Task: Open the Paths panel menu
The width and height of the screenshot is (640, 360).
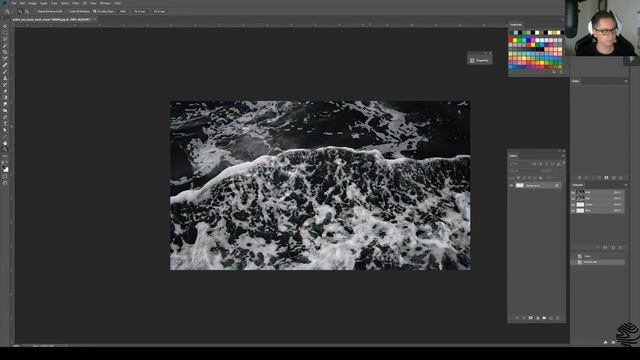Action: point(626,81)
